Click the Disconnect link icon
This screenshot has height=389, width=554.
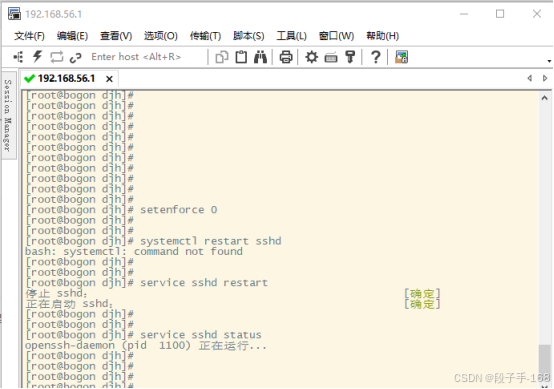pos(76,57)
